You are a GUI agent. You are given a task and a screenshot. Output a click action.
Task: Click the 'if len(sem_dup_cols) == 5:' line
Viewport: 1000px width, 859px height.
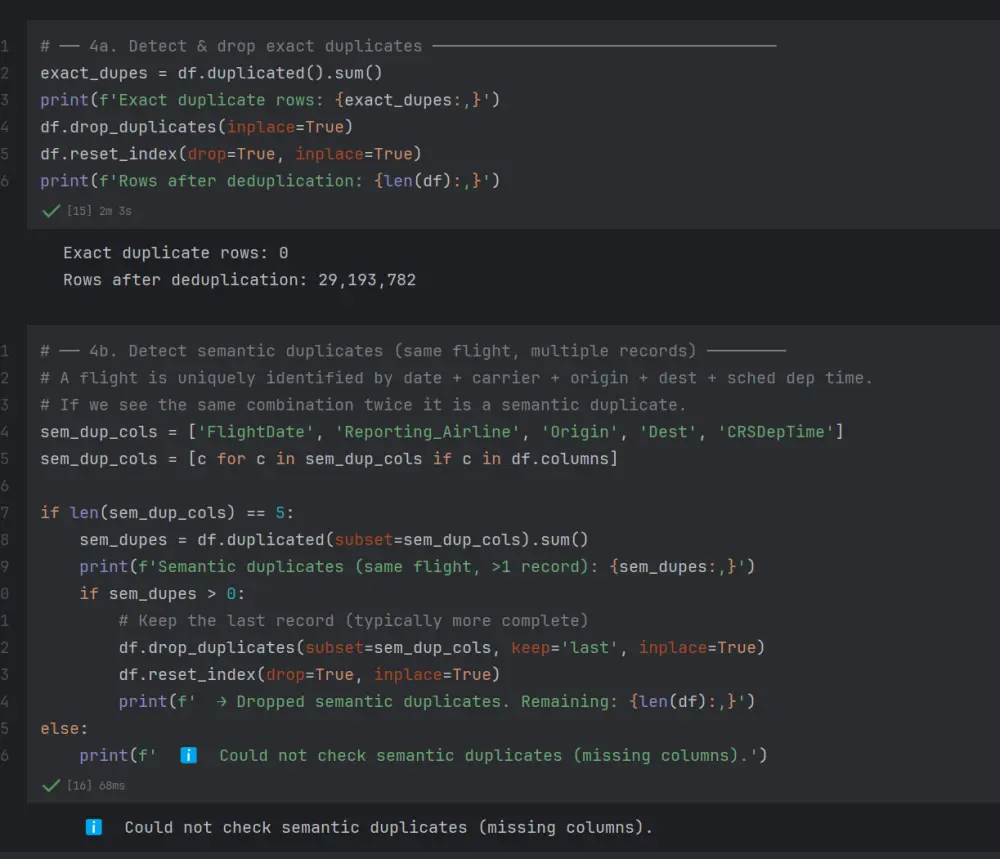pyautogui.click(x=167, y=513)
